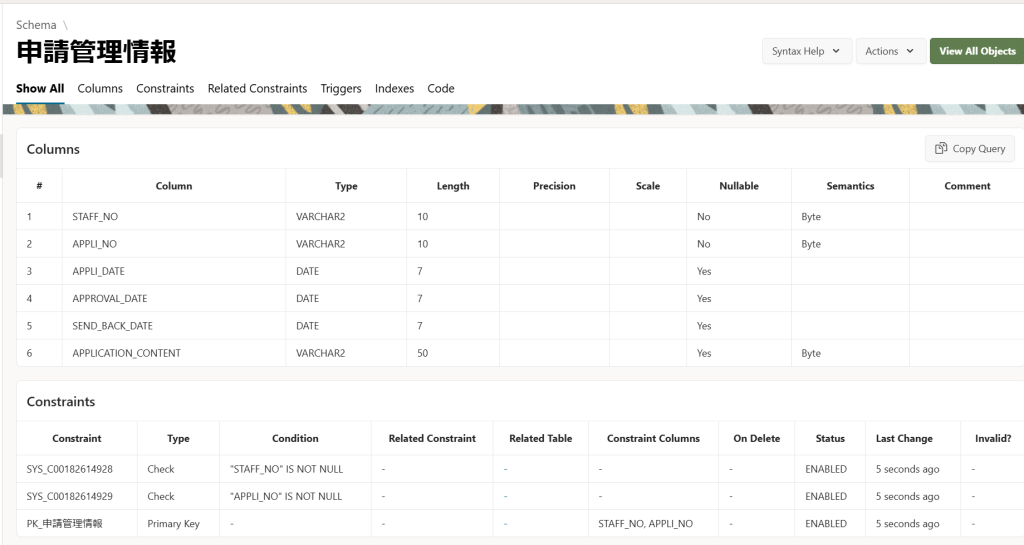Click the STAFF_NO column row cell
Viewport: 1024px width, 545px height.
(95, 216)
